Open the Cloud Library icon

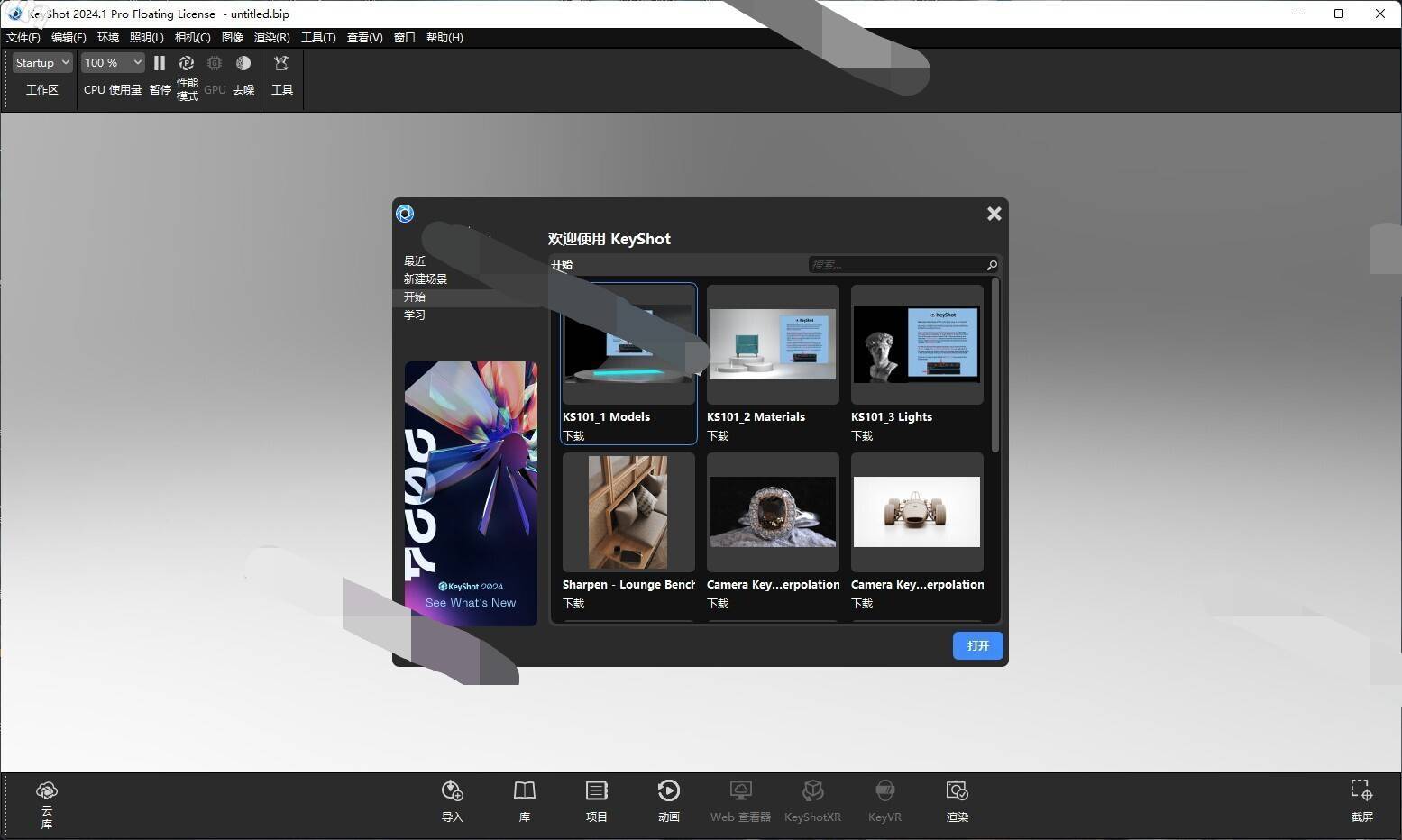(47, 791)
